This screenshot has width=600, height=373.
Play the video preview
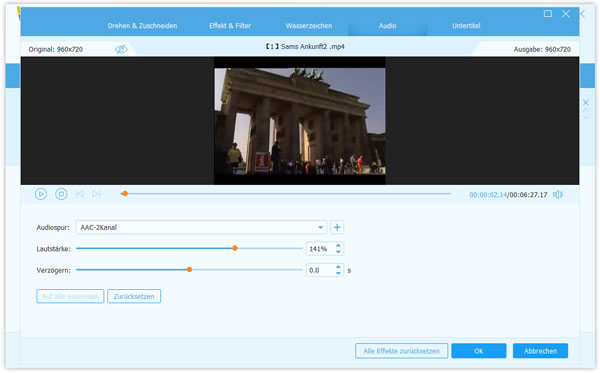[41, 194]
